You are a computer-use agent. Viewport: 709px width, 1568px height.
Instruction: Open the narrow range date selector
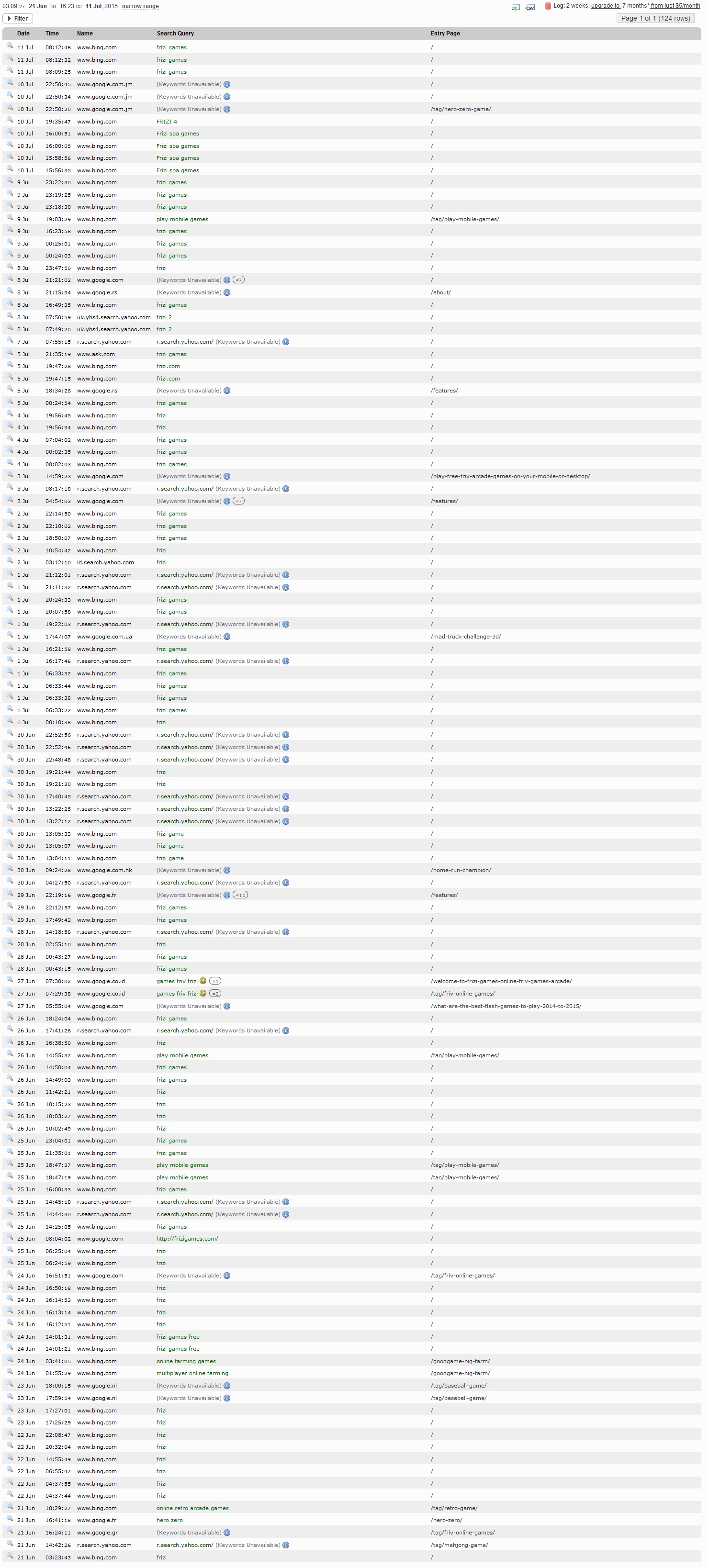pos(141,6)
